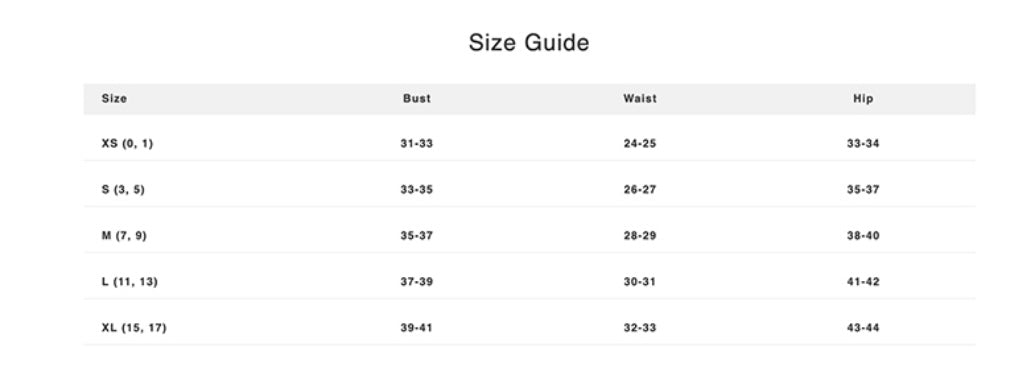
Task: Select the Waist column header
Action: tap(640, 99)
